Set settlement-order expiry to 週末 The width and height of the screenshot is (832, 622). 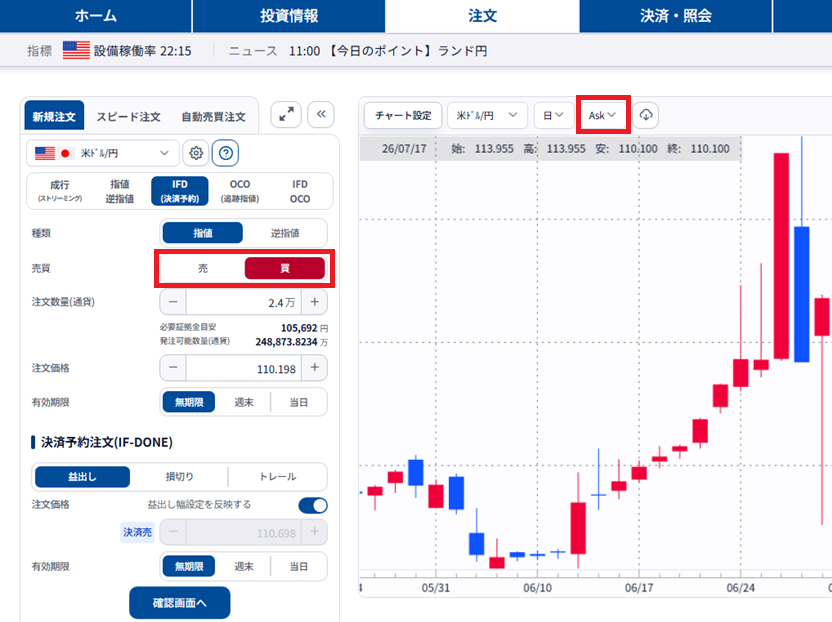point(244,566)
